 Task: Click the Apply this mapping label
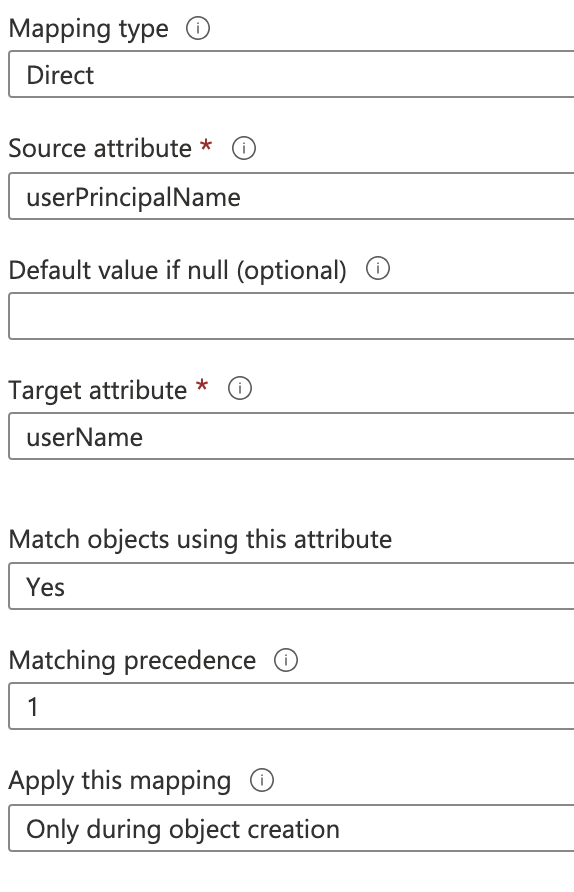pos(120,781)
